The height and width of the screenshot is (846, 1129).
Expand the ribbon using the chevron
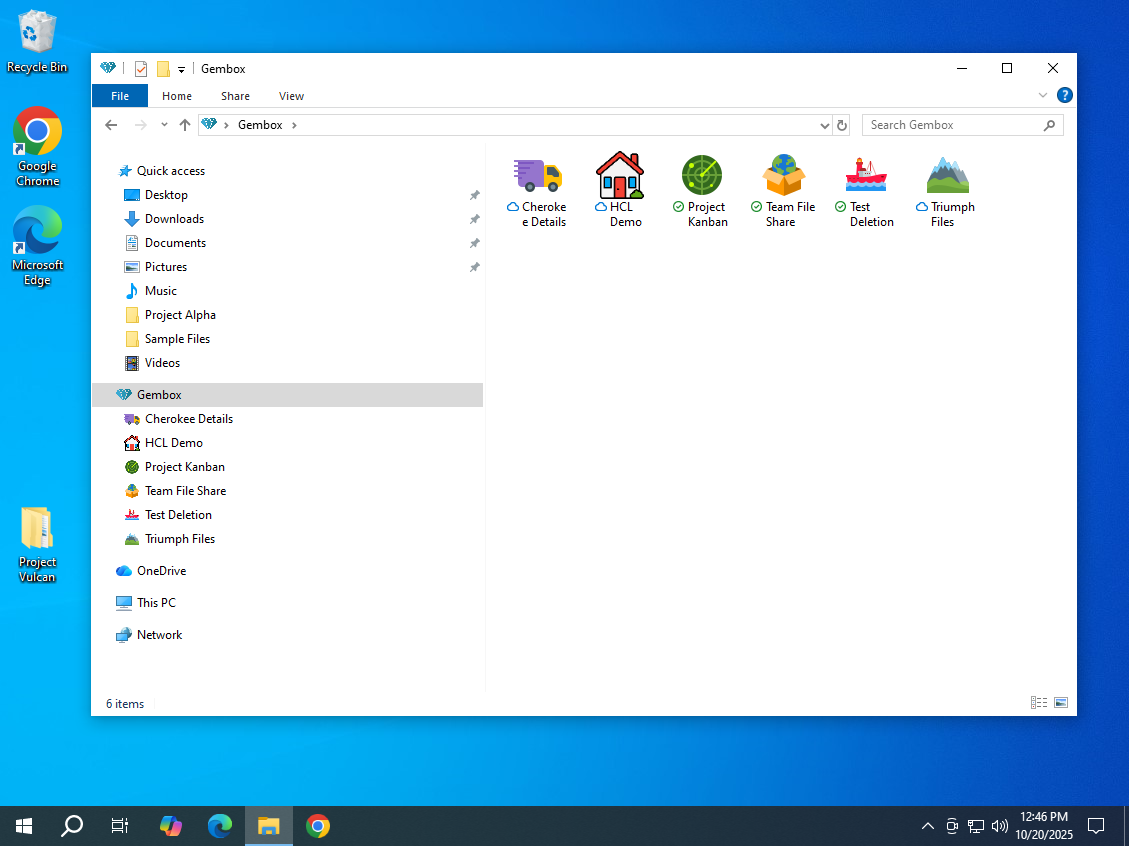(x=1043, y=96)
